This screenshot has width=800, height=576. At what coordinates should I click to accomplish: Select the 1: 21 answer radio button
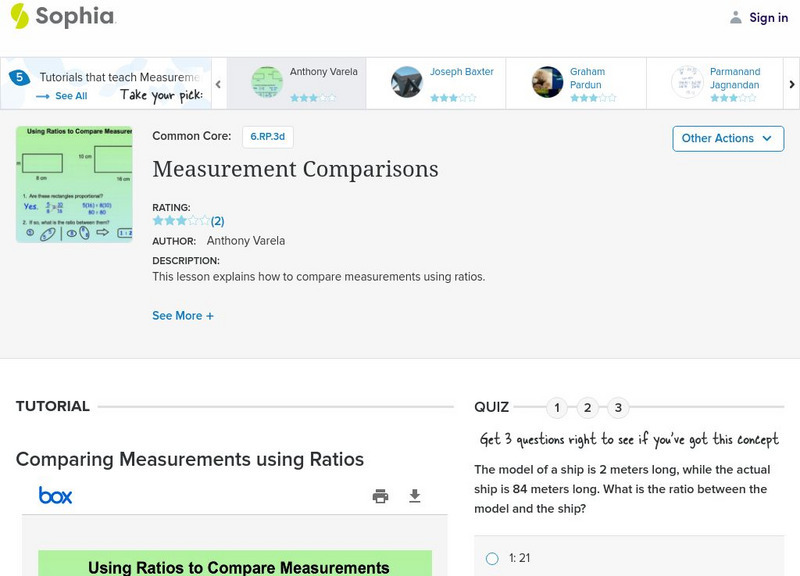coord(492,559)
